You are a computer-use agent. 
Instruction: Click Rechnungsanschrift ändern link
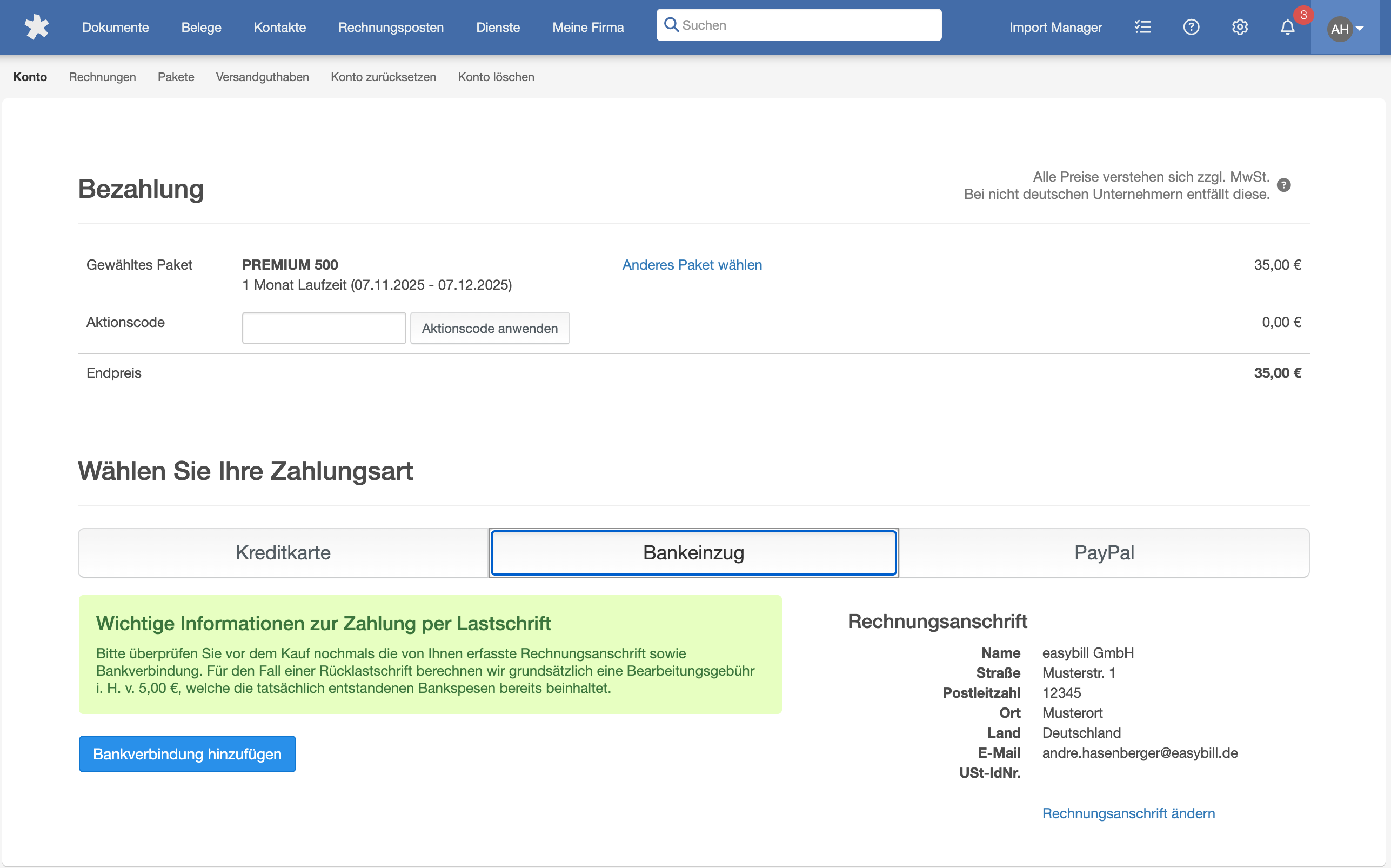click(x=1128, y=813)
